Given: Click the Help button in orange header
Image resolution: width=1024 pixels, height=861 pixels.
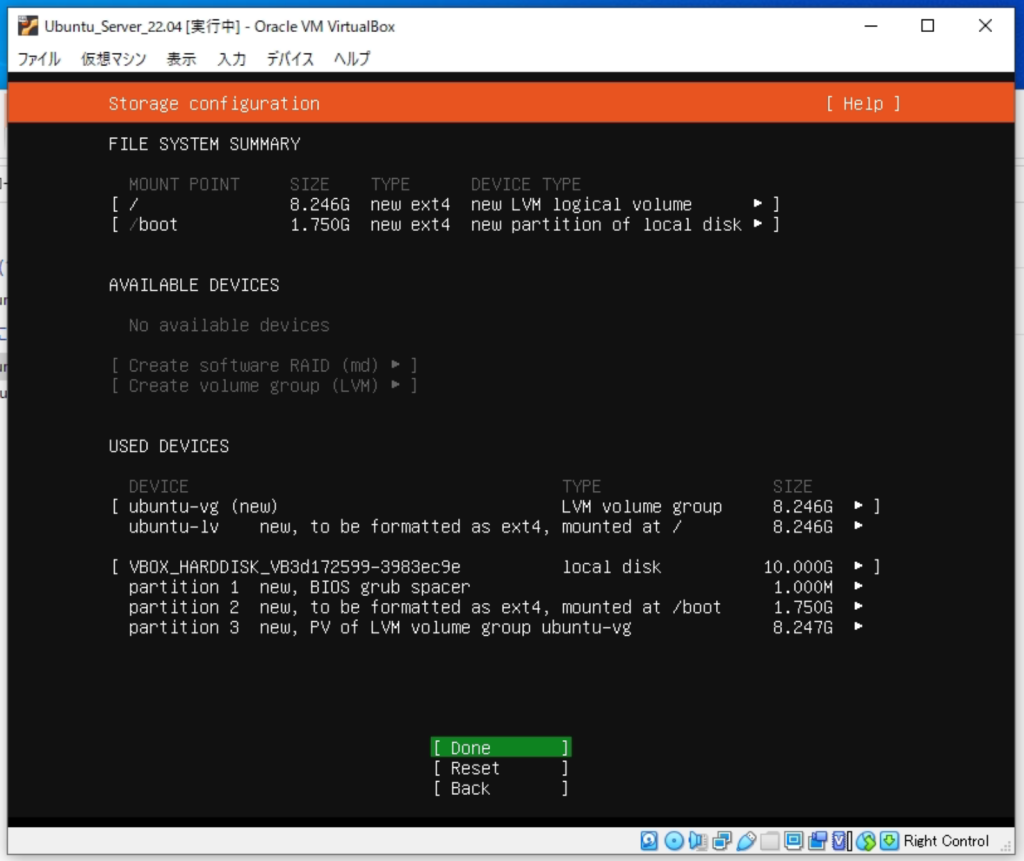Looking at the screenshot, I should click(863, 104).
